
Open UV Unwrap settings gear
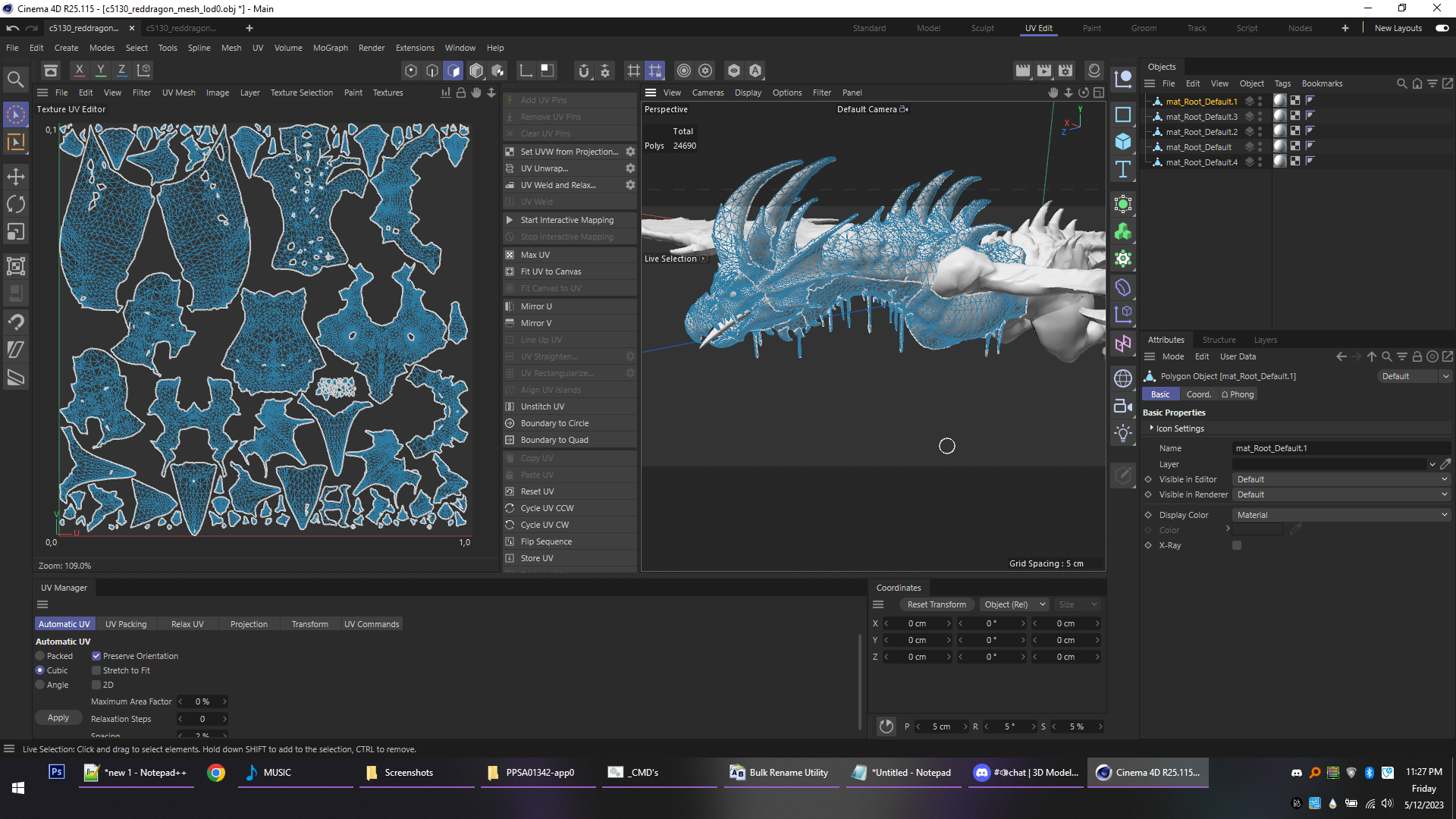630,168
